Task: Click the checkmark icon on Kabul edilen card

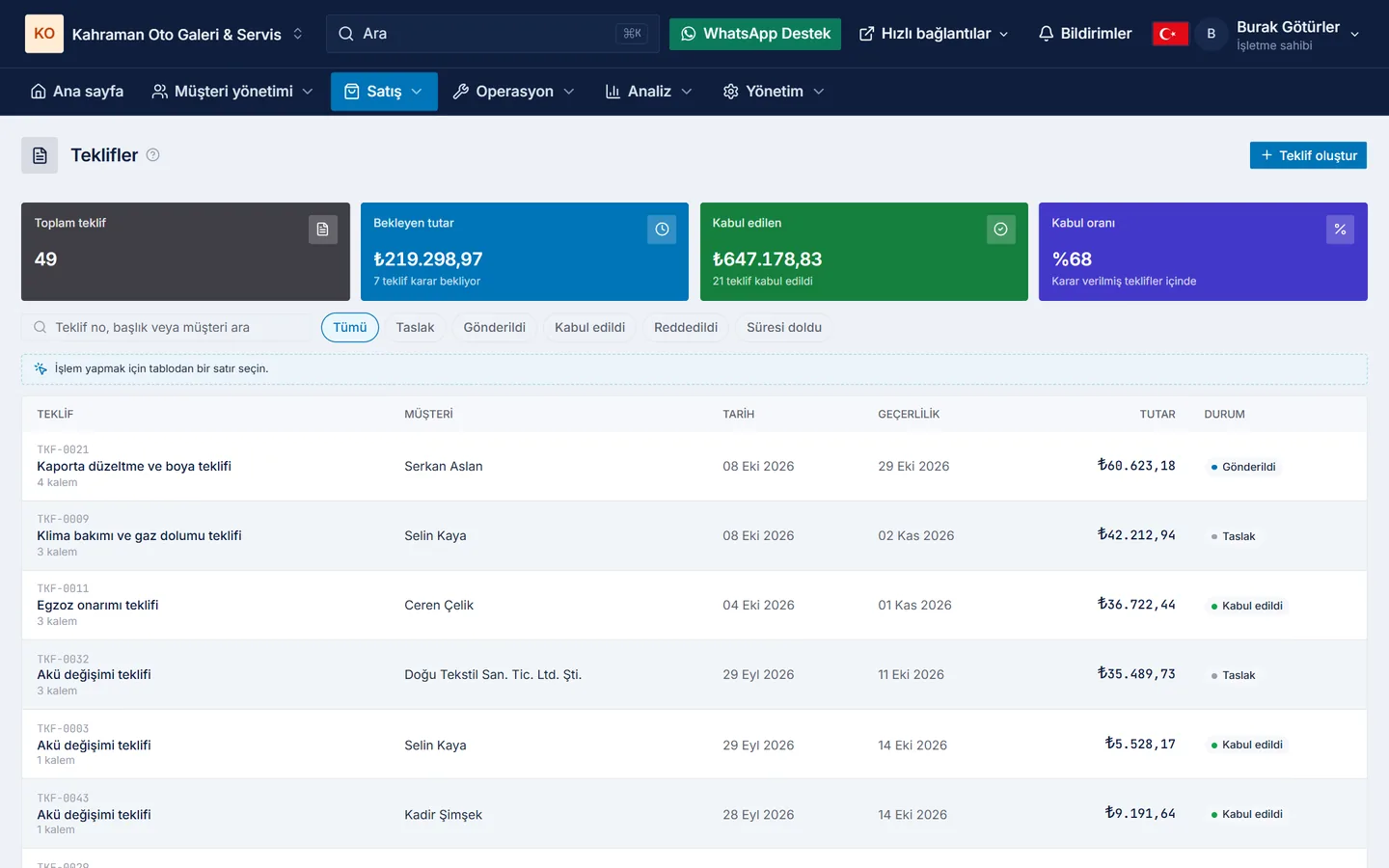Action: click(1000, 230)
